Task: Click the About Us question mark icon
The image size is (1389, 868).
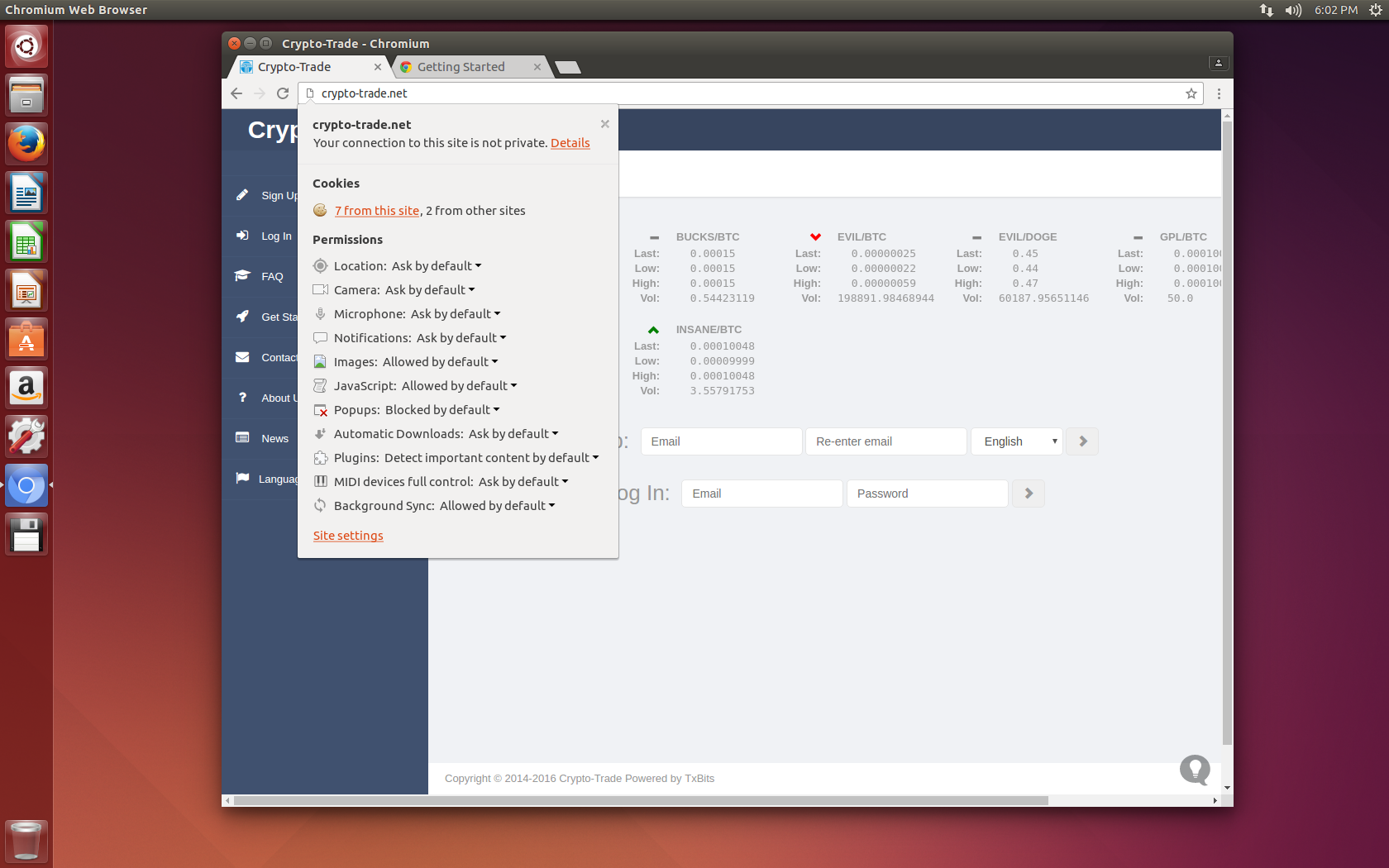Action: pyautogui.click(x=242, y=398)
